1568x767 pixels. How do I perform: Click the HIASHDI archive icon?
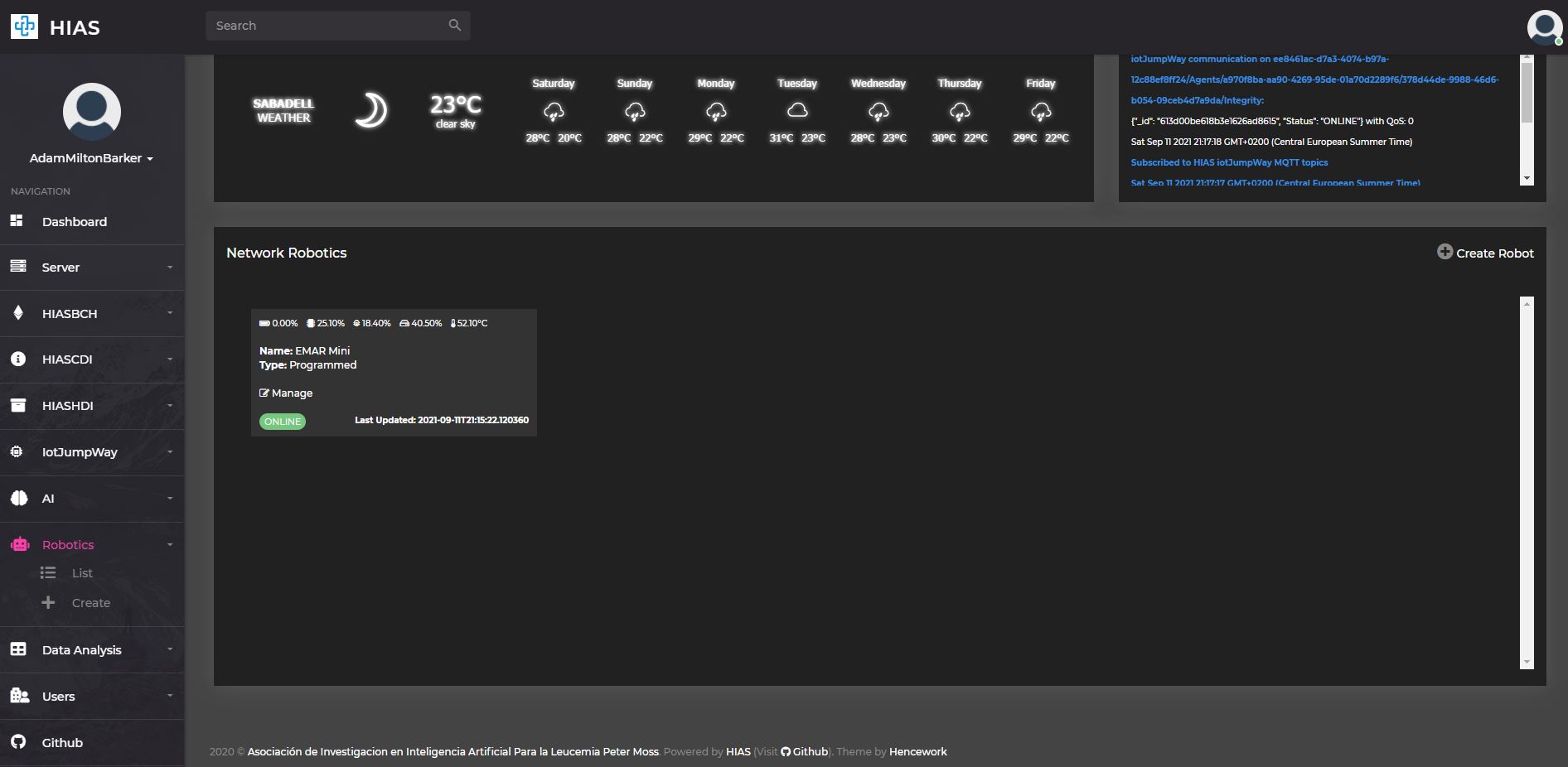(18, 405)
